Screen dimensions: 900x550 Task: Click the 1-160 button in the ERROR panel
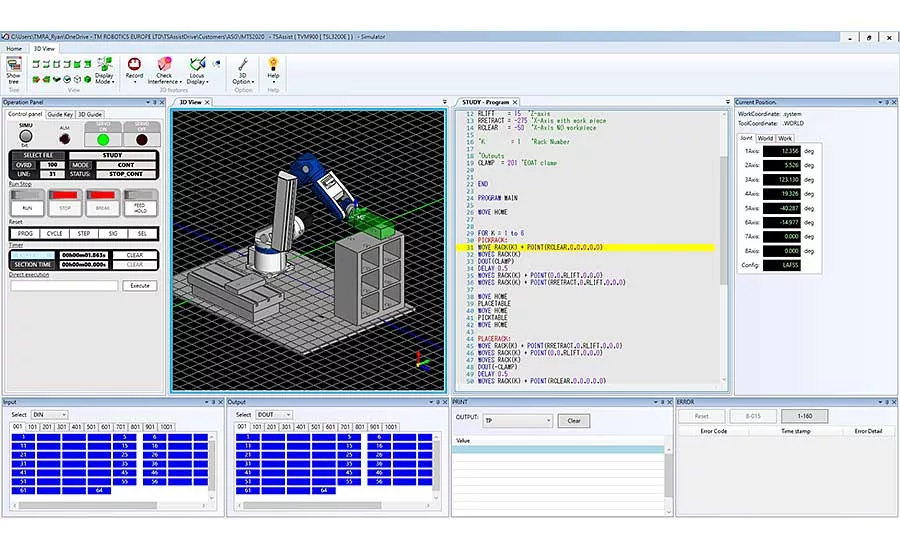pyautogui.click(x=805, y=416)
